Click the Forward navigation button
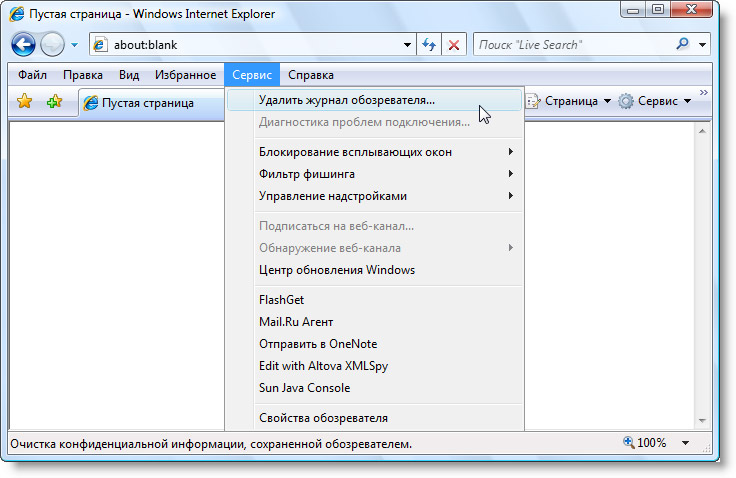736x478 pixels. pos(52,45)
